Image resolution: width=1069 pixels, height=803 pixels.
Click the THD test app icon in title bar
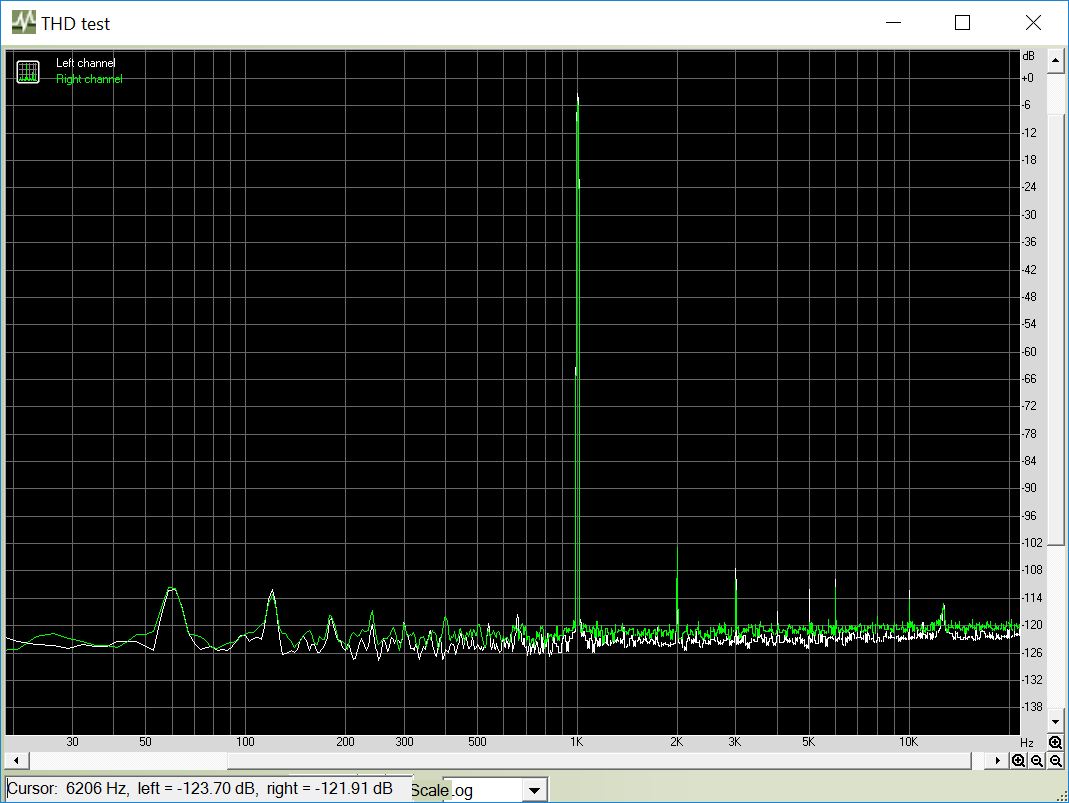[23, 22]
